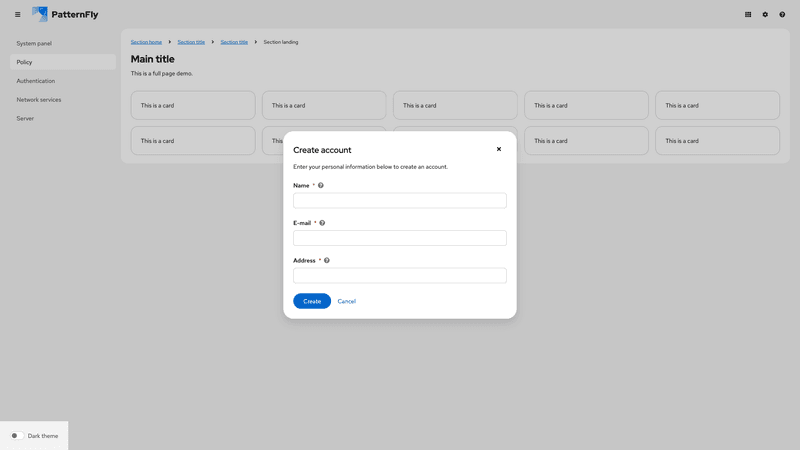This screenshot has width=800, height=450.
Task: Go to Network services
Action: click(39, 100)
